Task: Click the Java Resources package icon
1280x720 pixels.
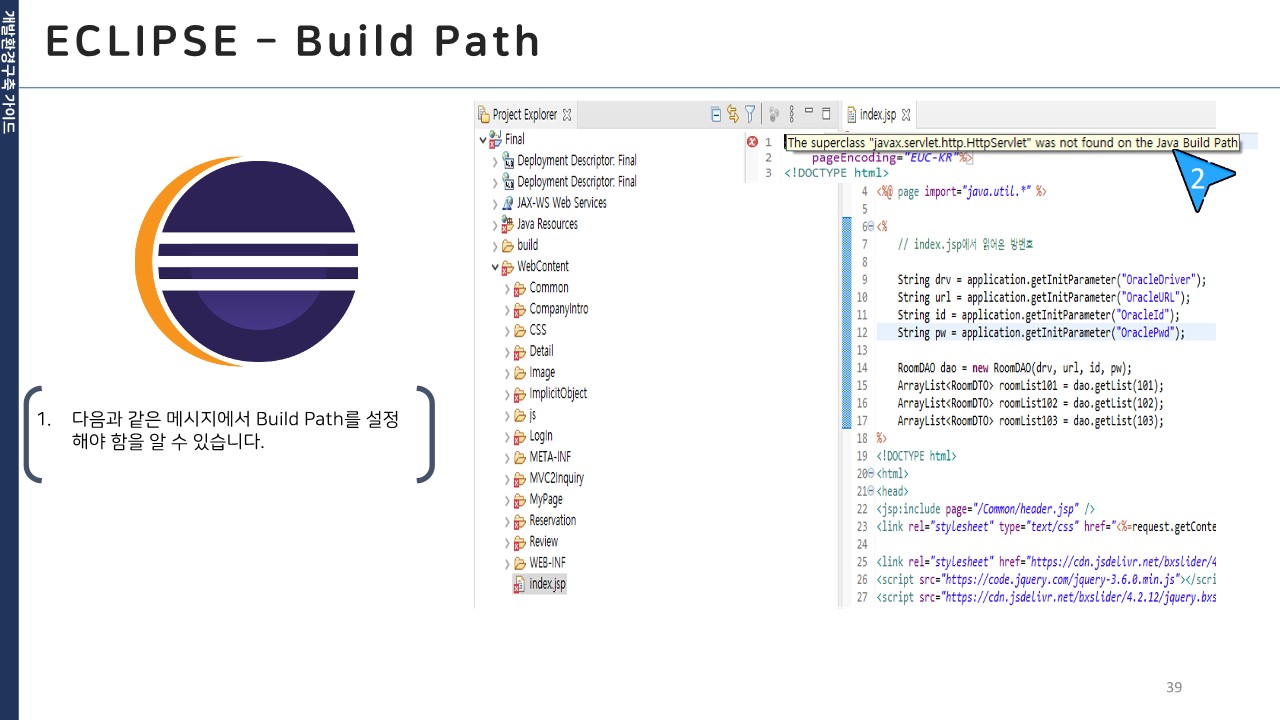Action: 508,224
